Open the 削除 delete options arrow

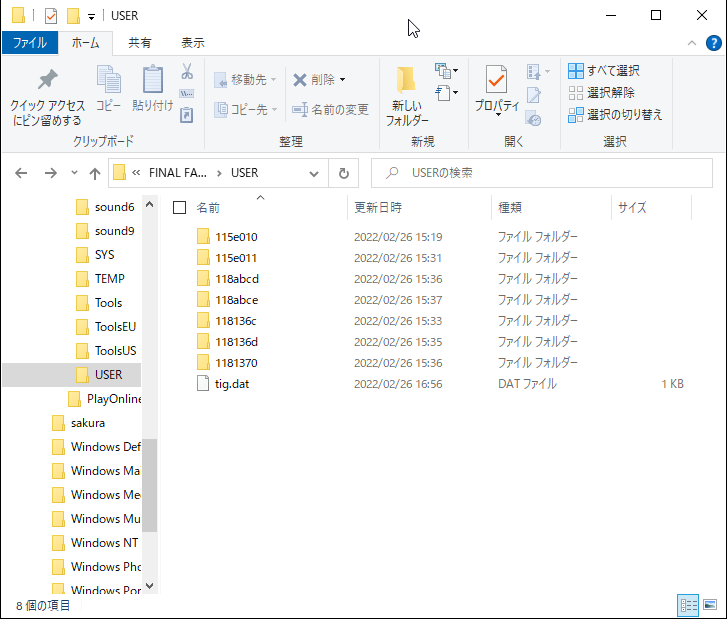(x=342, y=80)
